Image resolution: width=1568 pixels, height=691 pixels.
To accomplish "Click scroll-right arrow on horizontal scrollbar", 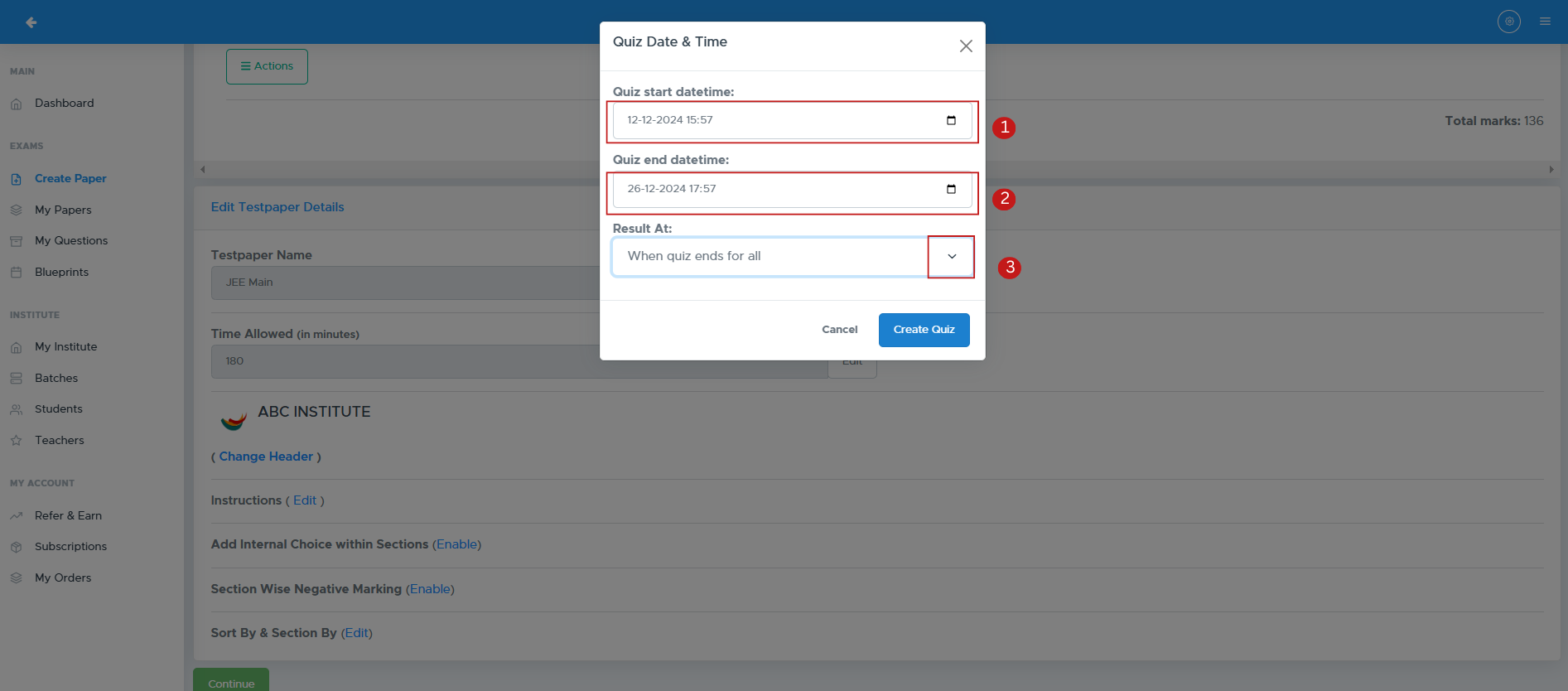I will [x=1551, y=170].
